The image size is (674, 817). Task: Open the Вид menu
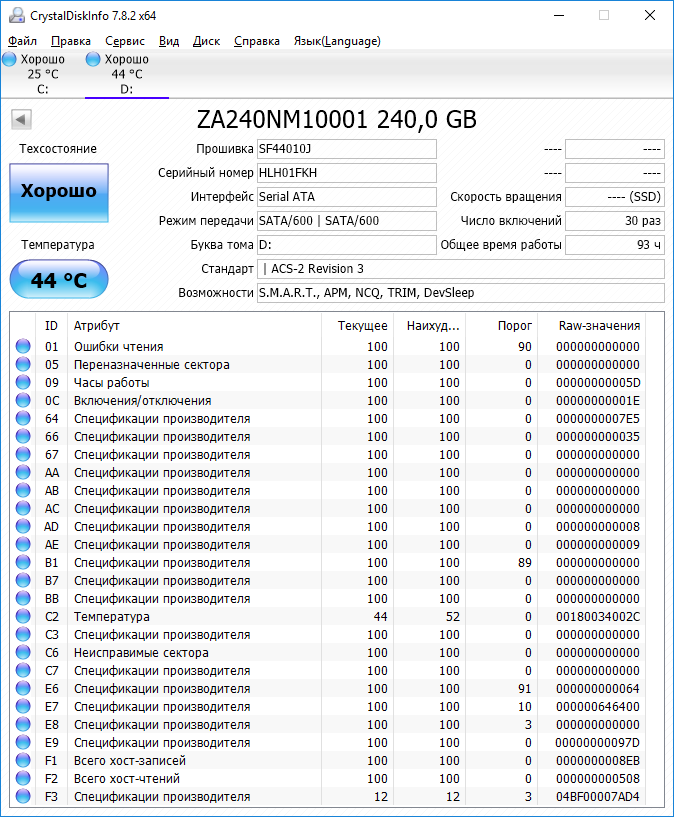click(x=169, y=41)
